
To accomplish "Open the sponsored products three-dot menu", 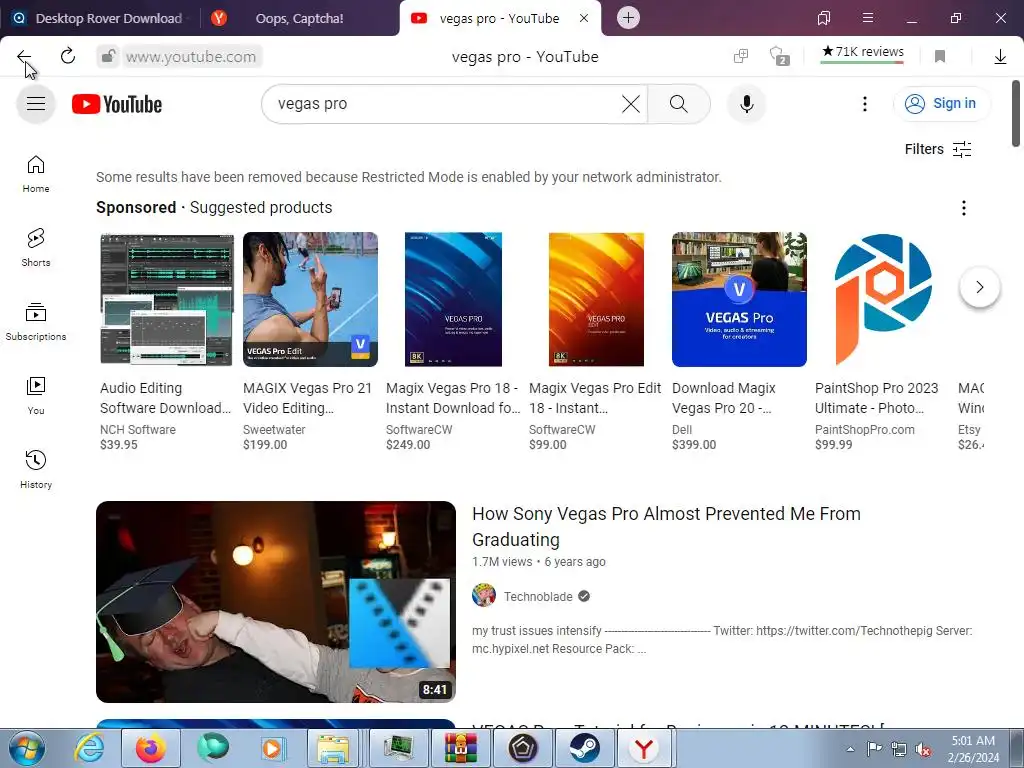I will pos(963,208).
